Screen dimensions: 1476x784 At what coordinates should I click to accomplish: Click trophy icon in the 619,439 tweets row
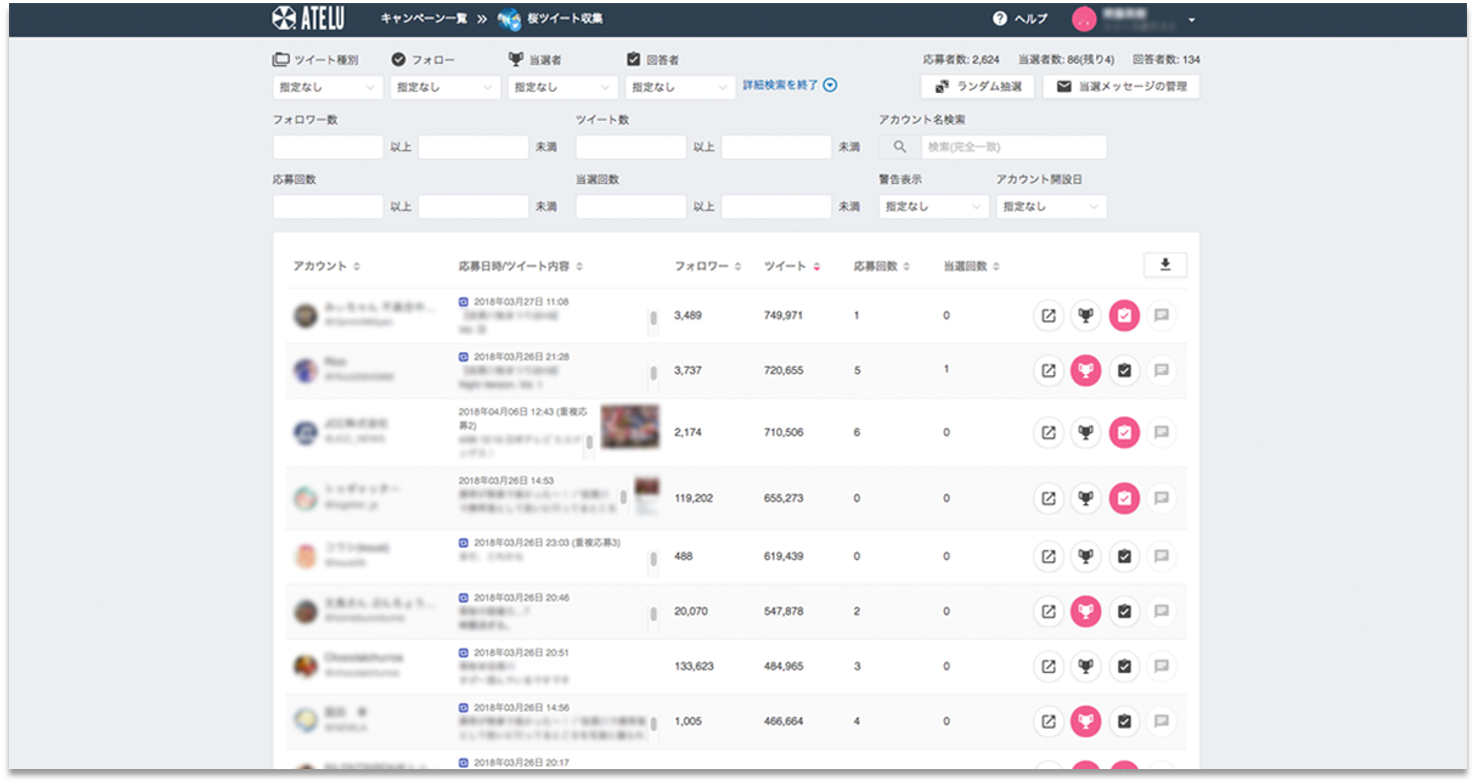1086,556
